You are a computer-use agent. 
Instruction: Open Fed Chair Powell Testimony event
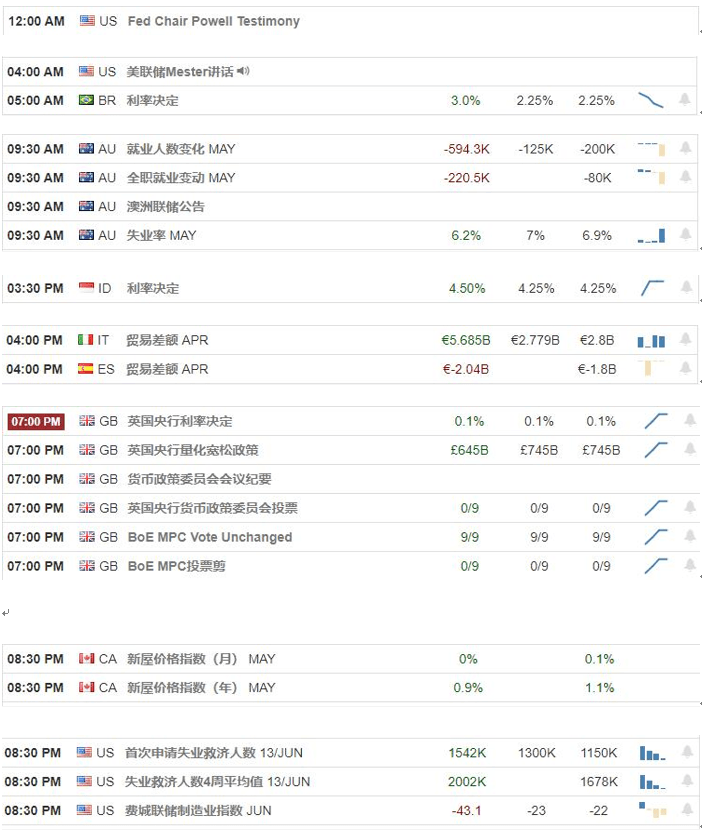(x=214, y=21)
